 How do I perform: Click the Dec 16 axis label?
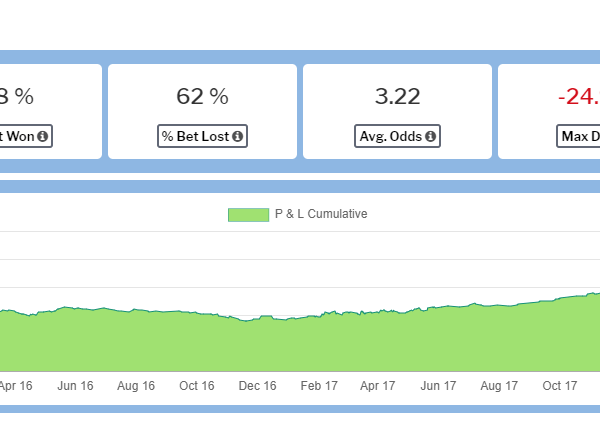pyautogui.click(x=257, y=385)
